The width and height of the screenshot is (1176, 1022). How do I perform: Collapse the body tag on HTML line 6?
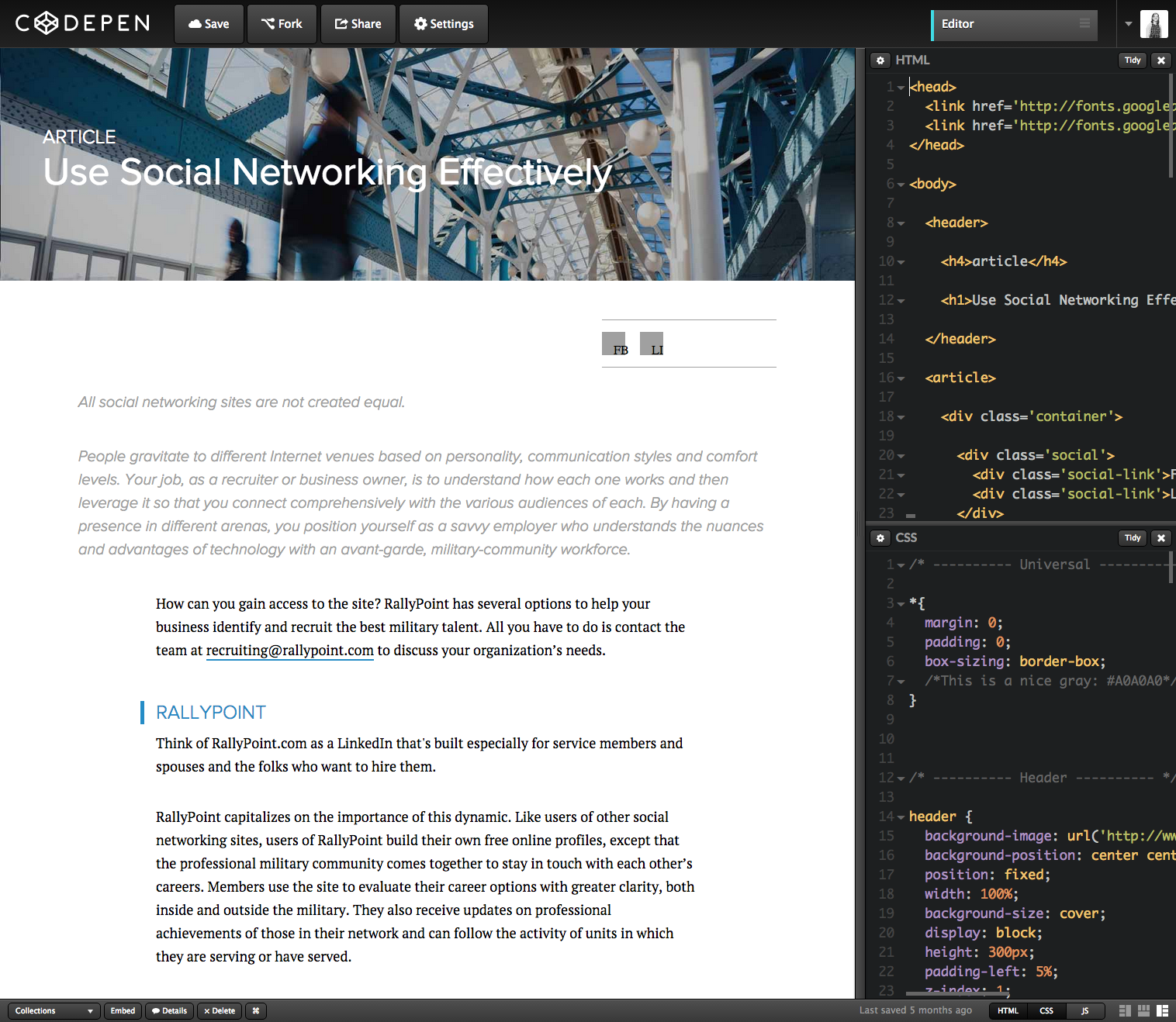[901, 185]
